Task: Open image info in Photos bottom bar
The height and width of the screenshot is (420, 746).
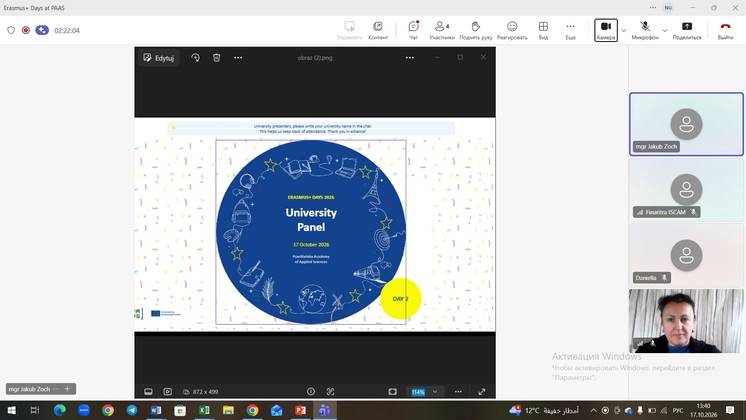Action: click(311, 391)
